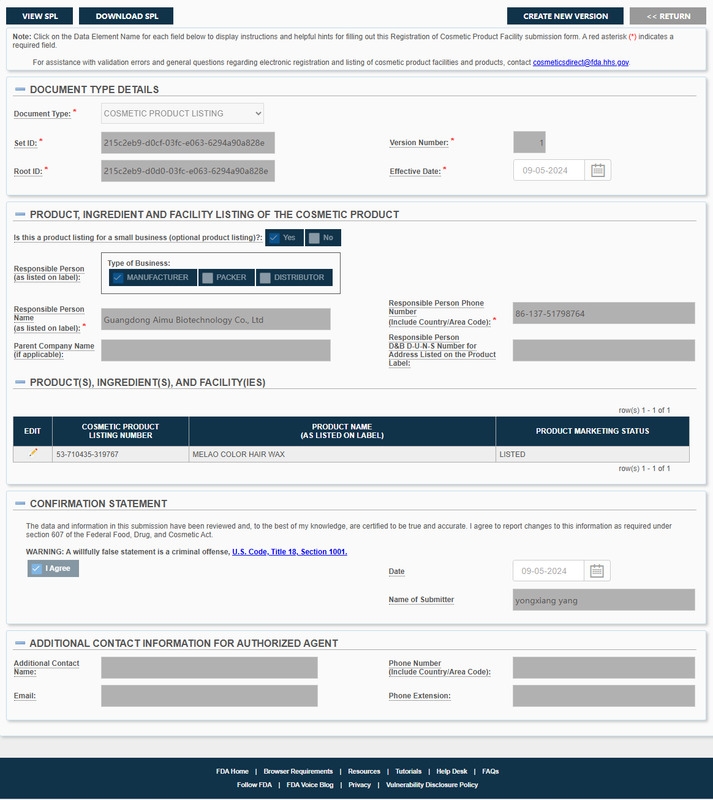
Task: Open the Effective Date calendar picker
Action: (x=598, y=170)
